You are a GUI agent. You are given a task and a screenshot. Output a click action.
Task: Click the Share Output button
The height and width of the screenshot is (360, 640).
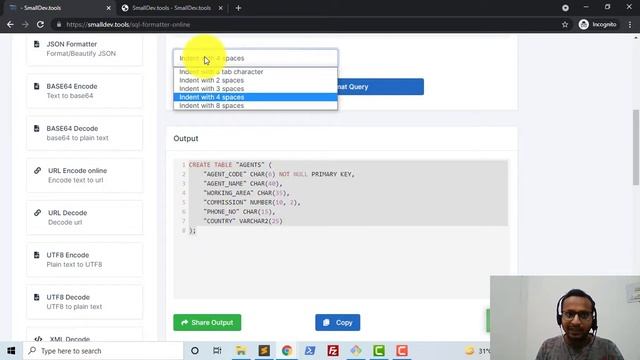(207, 322)
